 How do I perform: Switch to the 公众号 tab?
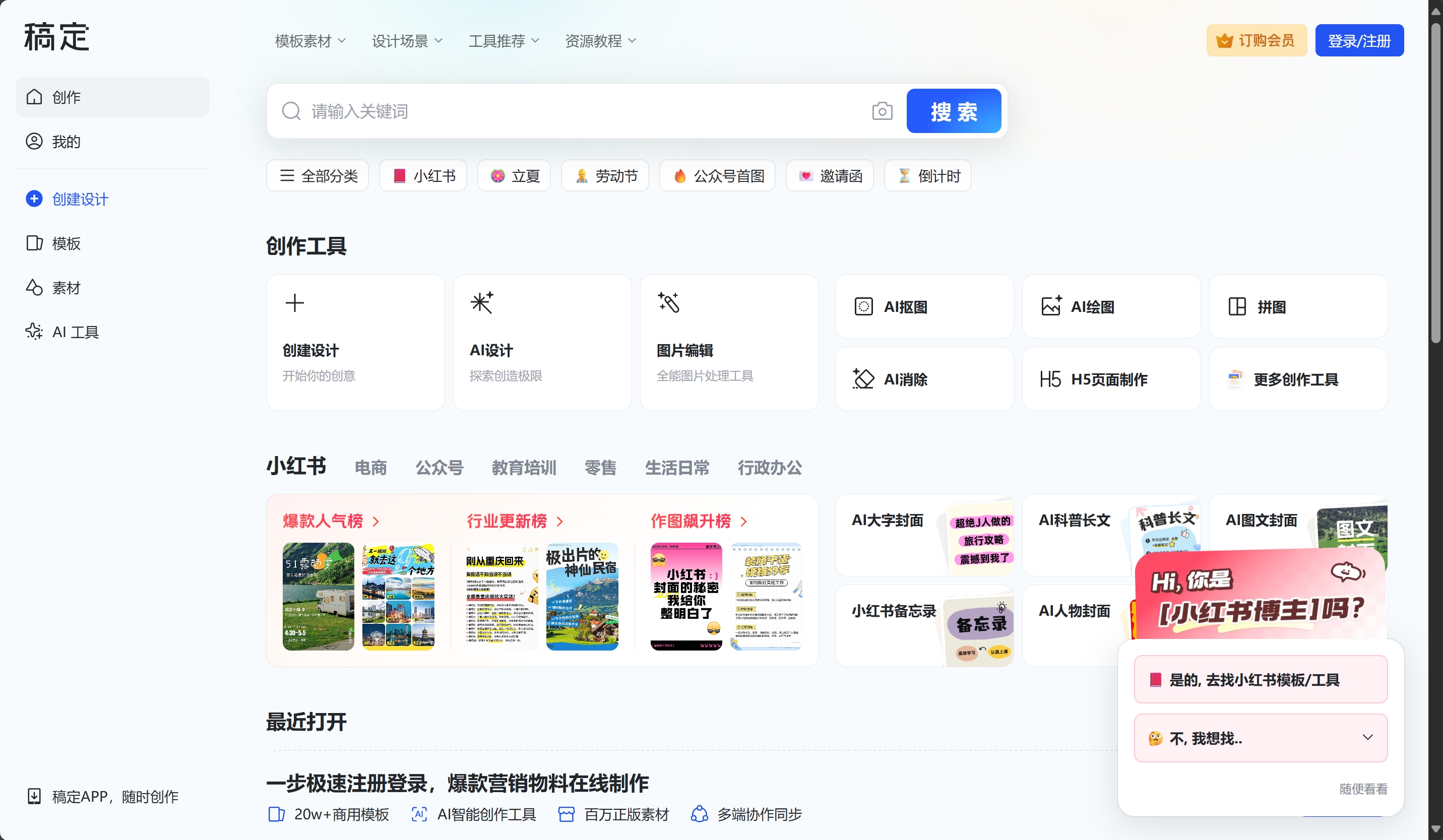coord(439,467)
